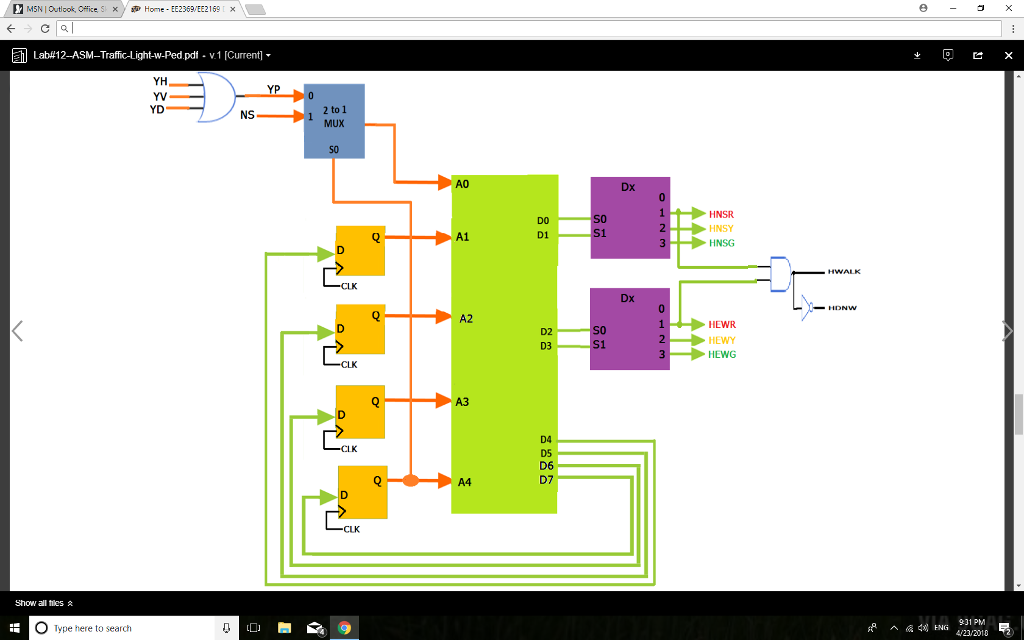The width and height of the screenshot is (1024, 640).
Task: Go back in browser history
Action: [10, 29]
